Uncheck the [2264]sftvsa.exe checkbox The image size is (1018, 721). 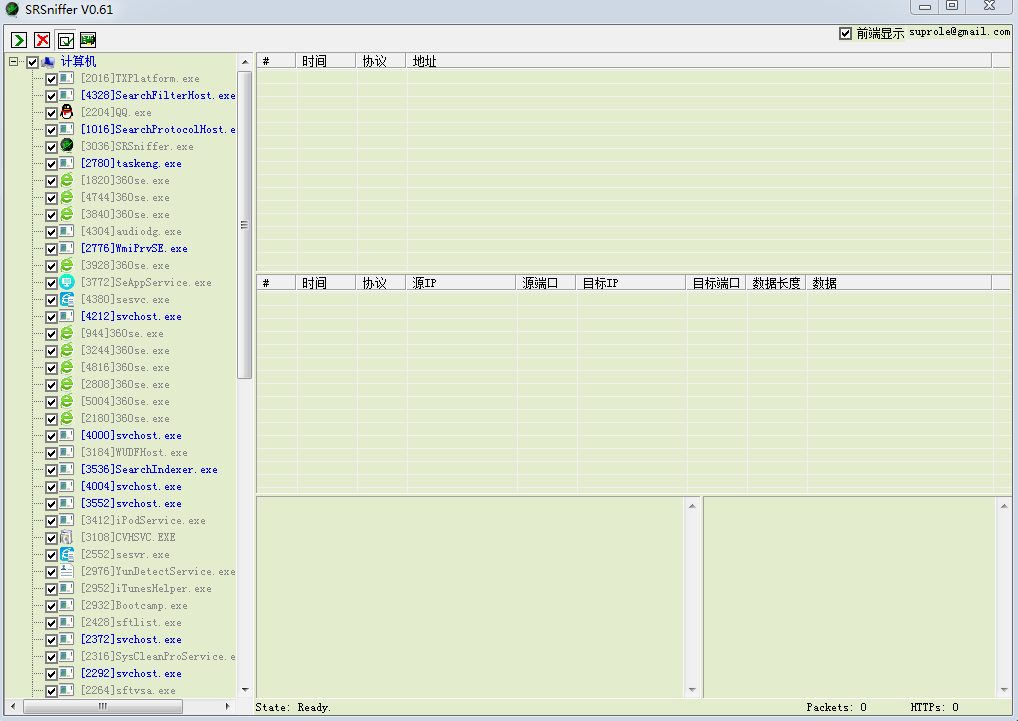pos(51,691)
